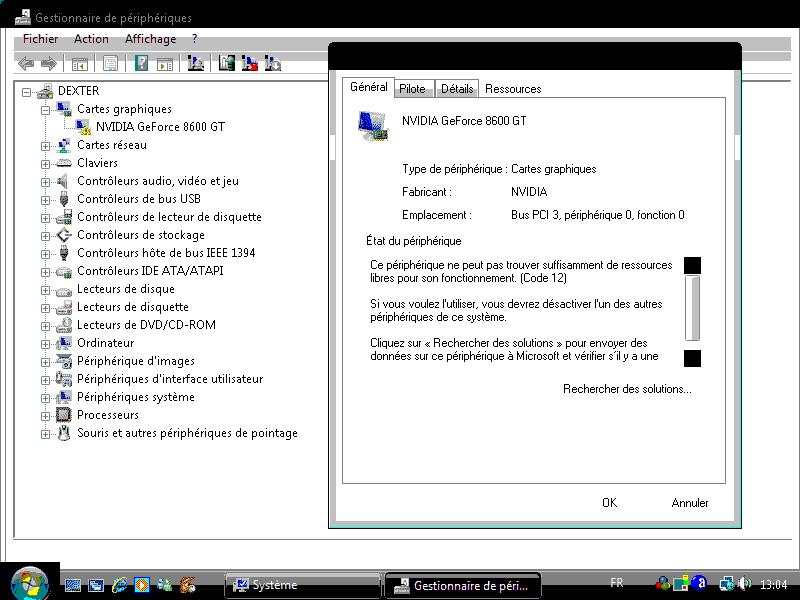The width and height of the screenshot is (800, 600).
Task: Click the OK button
Action: pyautogui.click(x=609, y=503)
